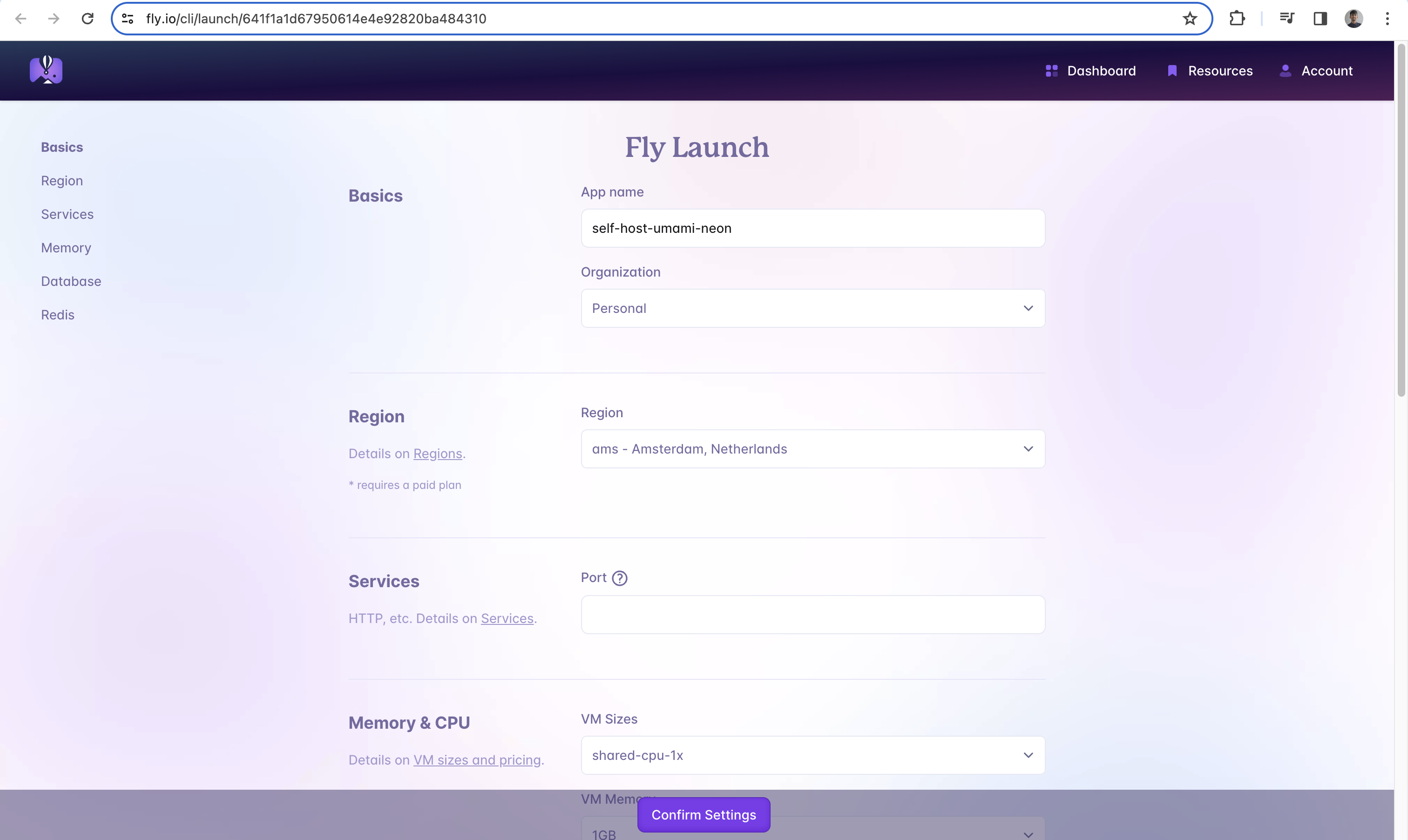Open the browser media controls icon
Screen dimensions: 1408x840
point(1286,19)
